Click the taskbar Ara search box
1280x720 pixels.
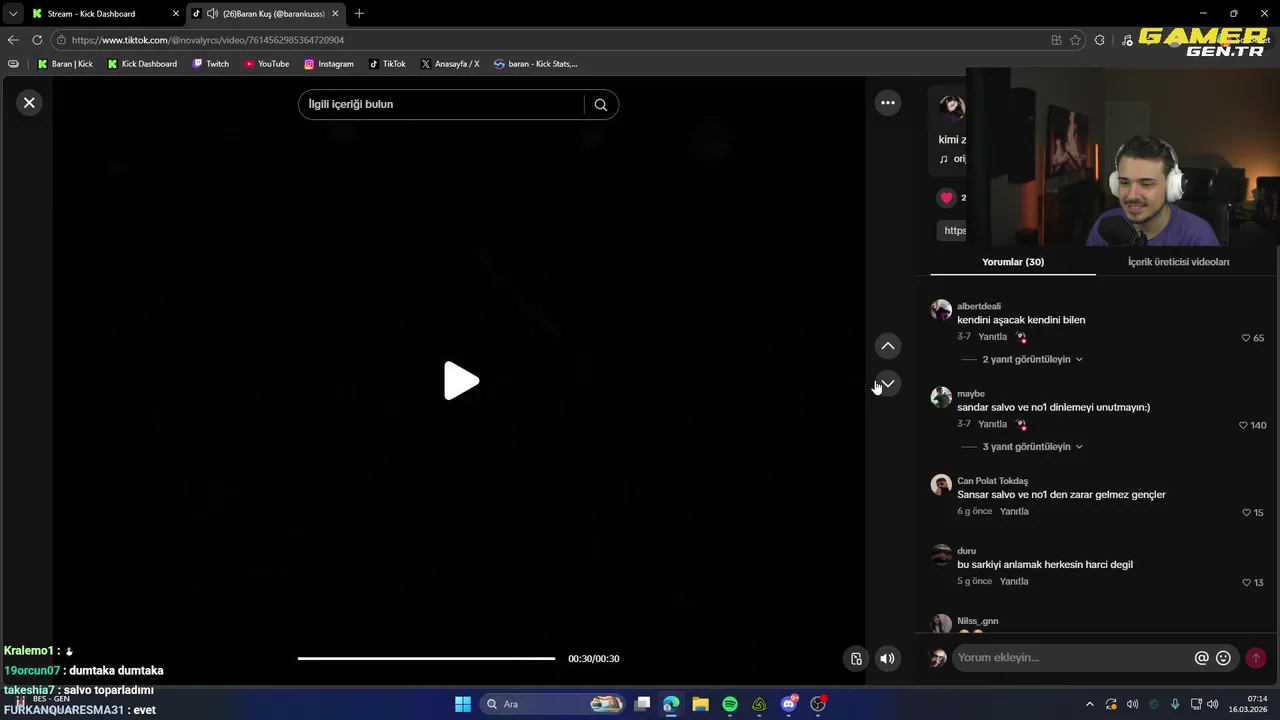[x=553, y=704]
